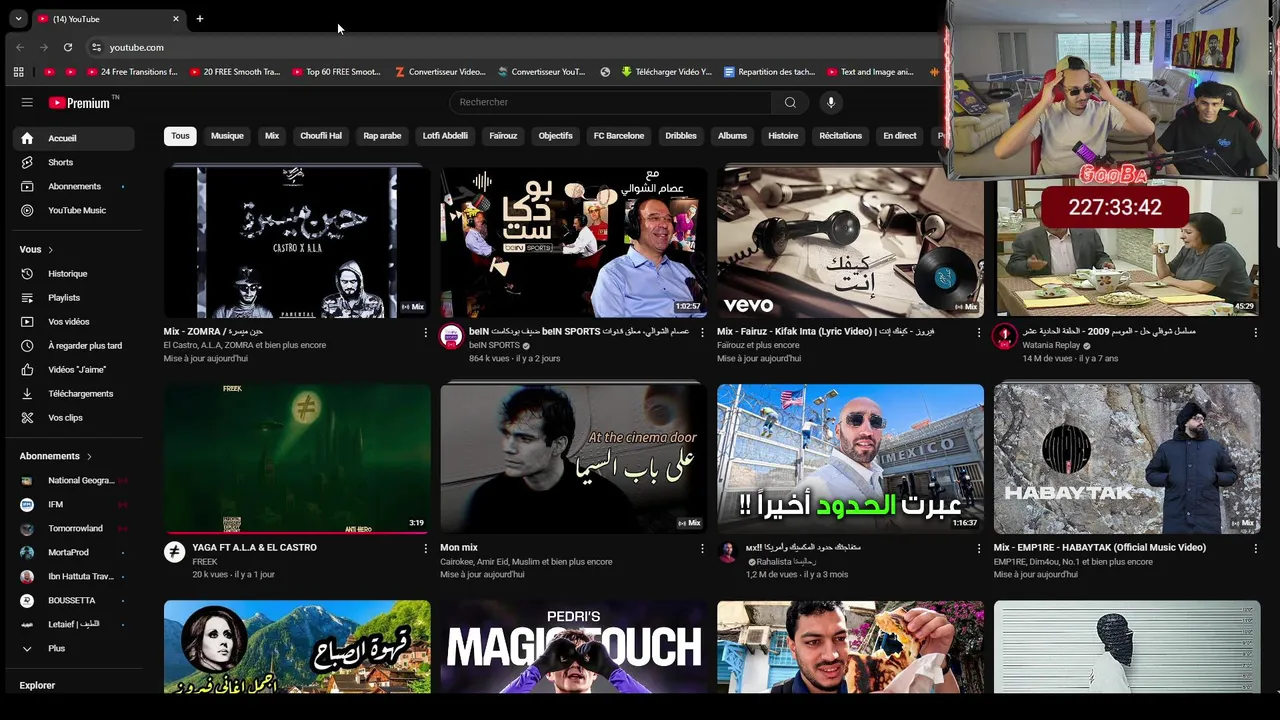This screenshot has height=720, width=1280.
Task: Open options for YAGA FT A.L.A video
Action: [x=425, y=548]
